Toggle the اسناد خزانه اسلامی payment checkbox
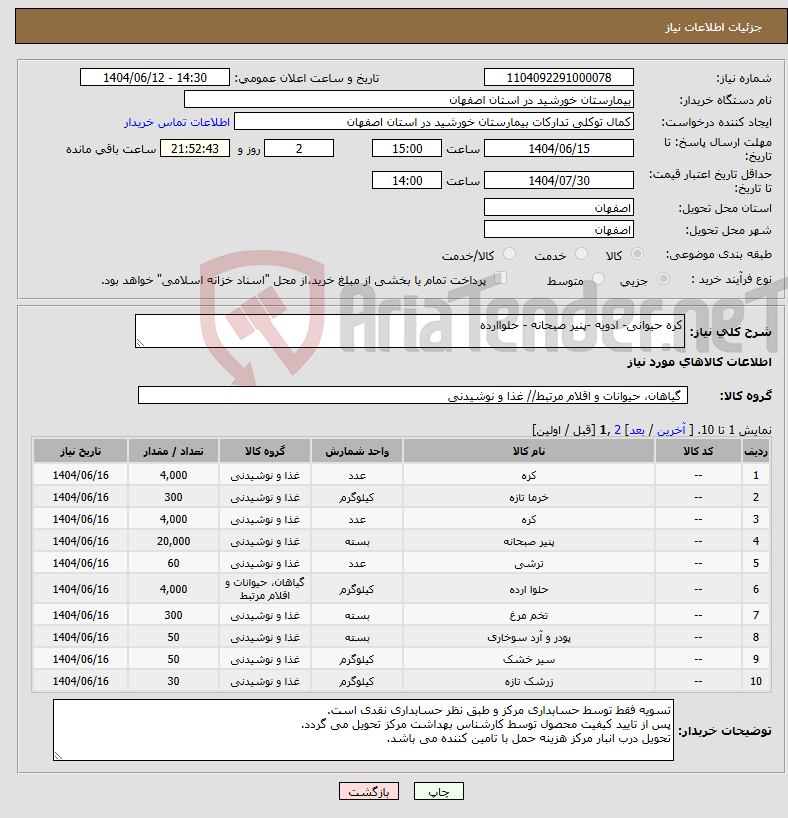Screen dimensions: 788x818 (x=500, y=278)
